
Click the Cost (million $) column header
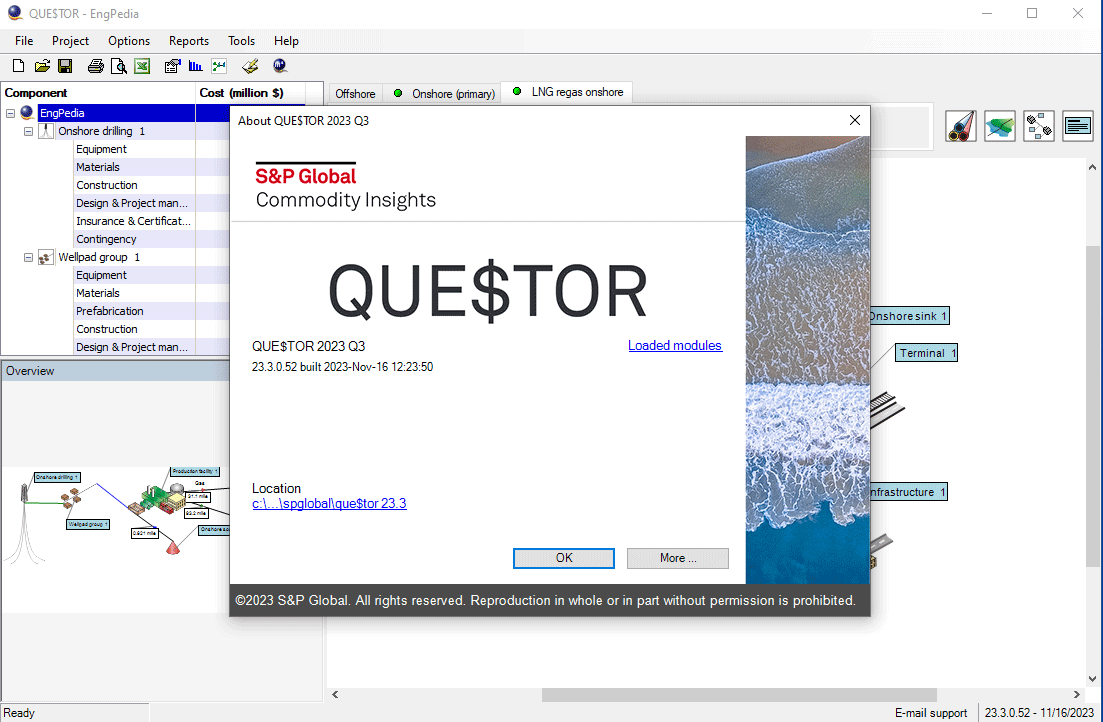pos(250,93)
